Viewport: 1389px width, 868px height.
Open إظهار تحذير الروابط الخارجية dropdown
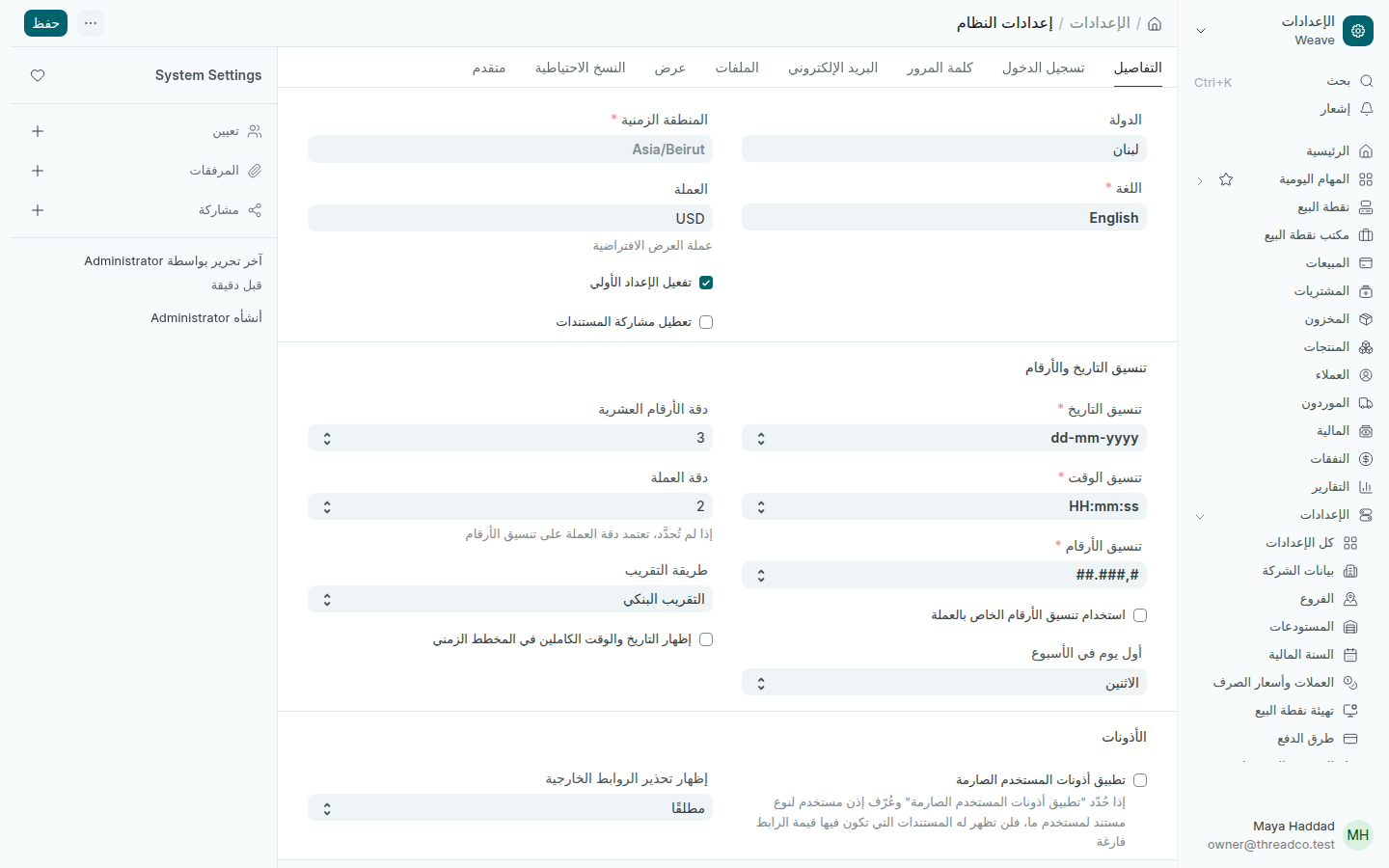tap(510, 807)
